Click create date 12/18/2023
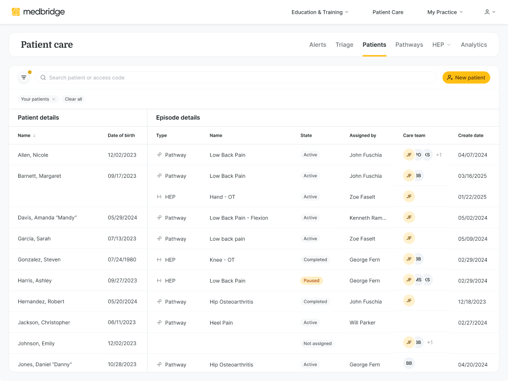 tap(472, 302)
